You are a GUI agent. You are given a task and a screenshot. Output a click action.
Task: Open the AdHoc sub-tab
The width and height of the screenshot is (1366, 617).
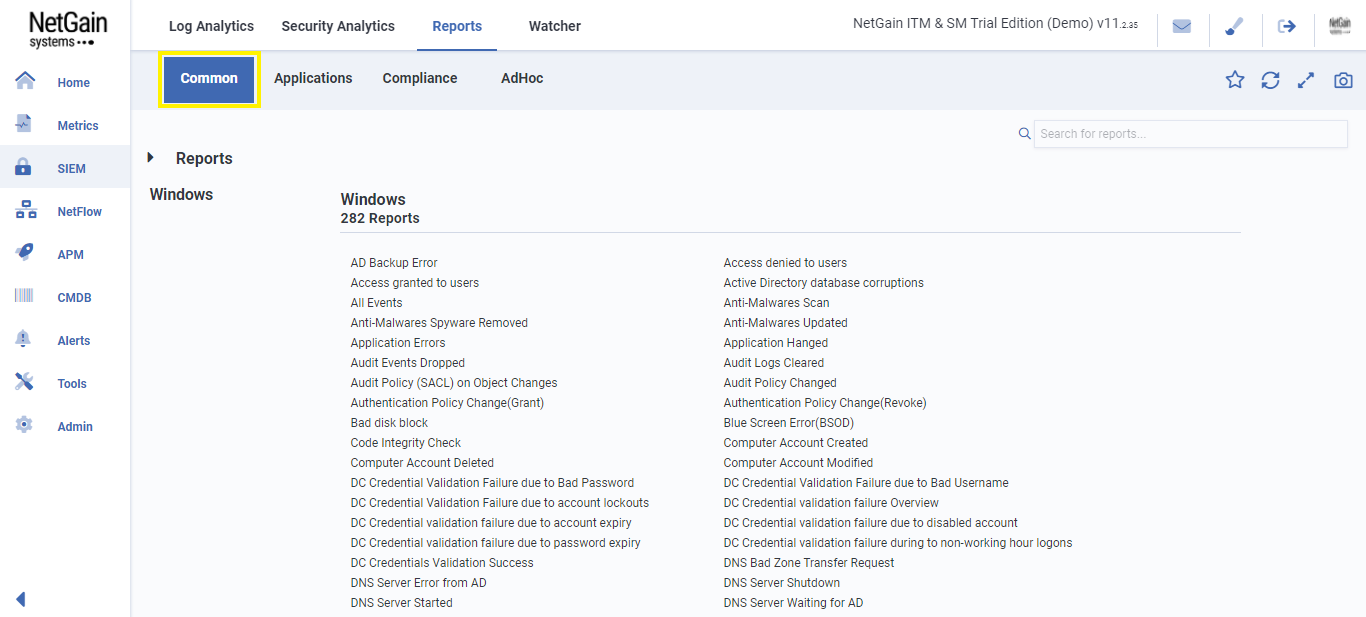pyautogui.click(x=522, y=78)
